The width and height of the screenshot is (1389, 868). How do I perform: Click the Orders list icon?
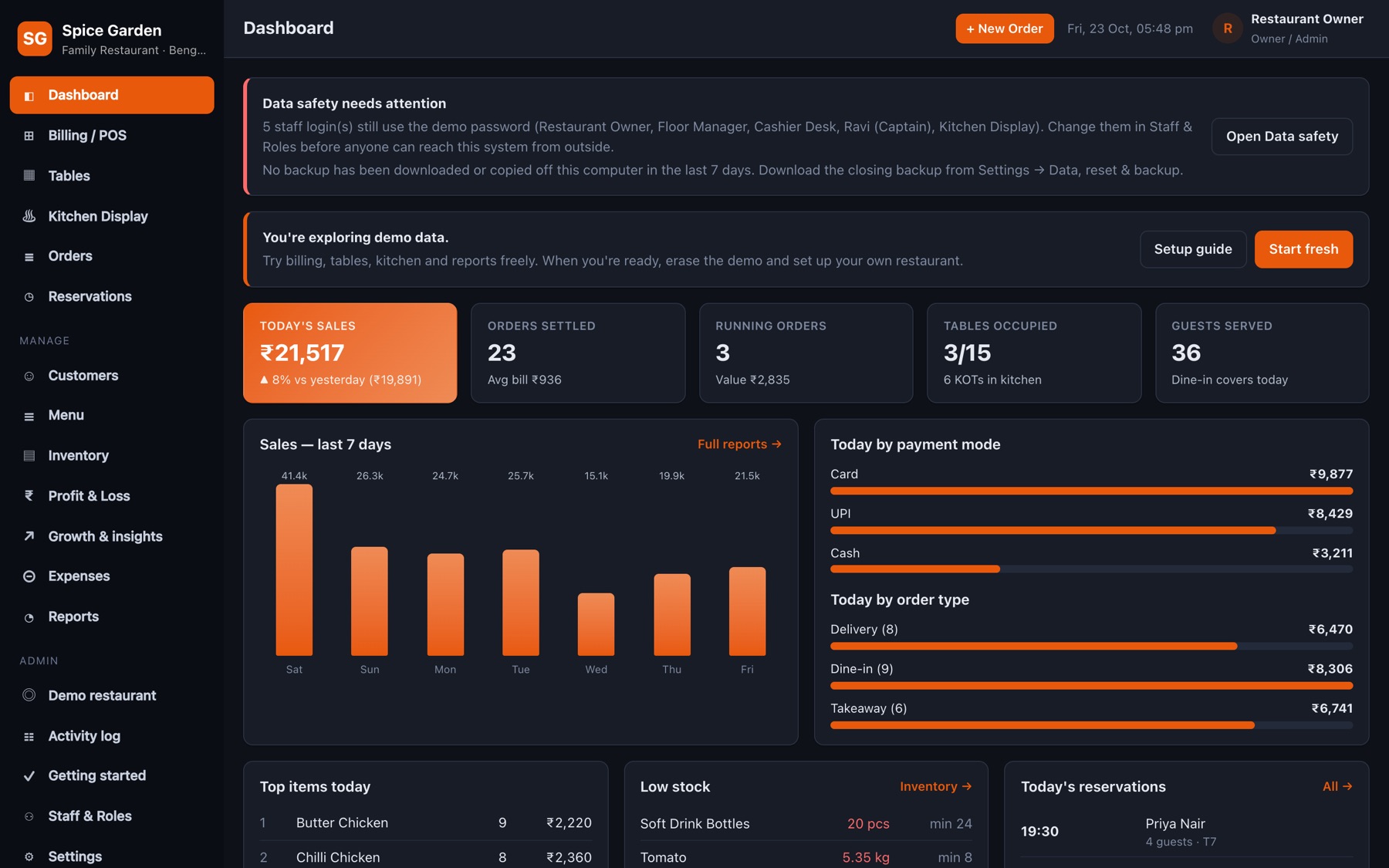(29, 257)
